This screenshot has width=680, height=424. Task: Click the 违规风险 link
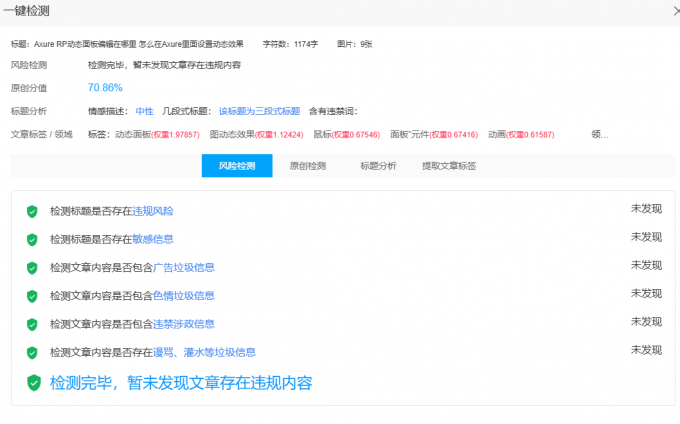tap(153, 211)
